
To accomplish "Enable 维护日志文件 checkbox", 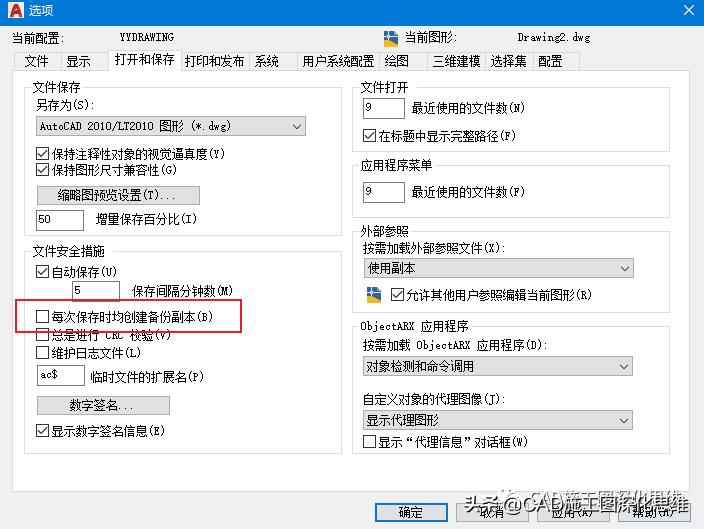I will 42,353.
